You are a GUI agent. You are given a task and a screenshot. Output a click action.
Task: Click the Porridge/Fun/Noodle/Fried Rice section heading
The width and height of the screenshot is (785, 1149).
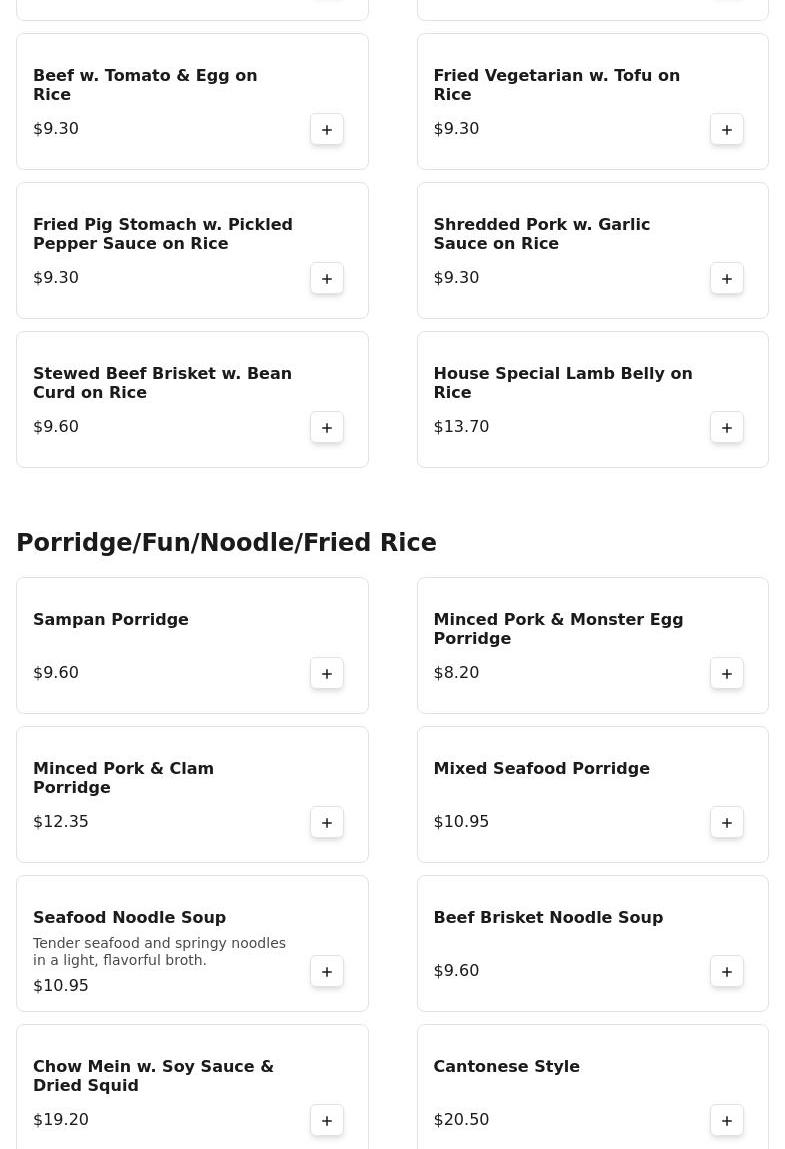click(x=226, y=543)
